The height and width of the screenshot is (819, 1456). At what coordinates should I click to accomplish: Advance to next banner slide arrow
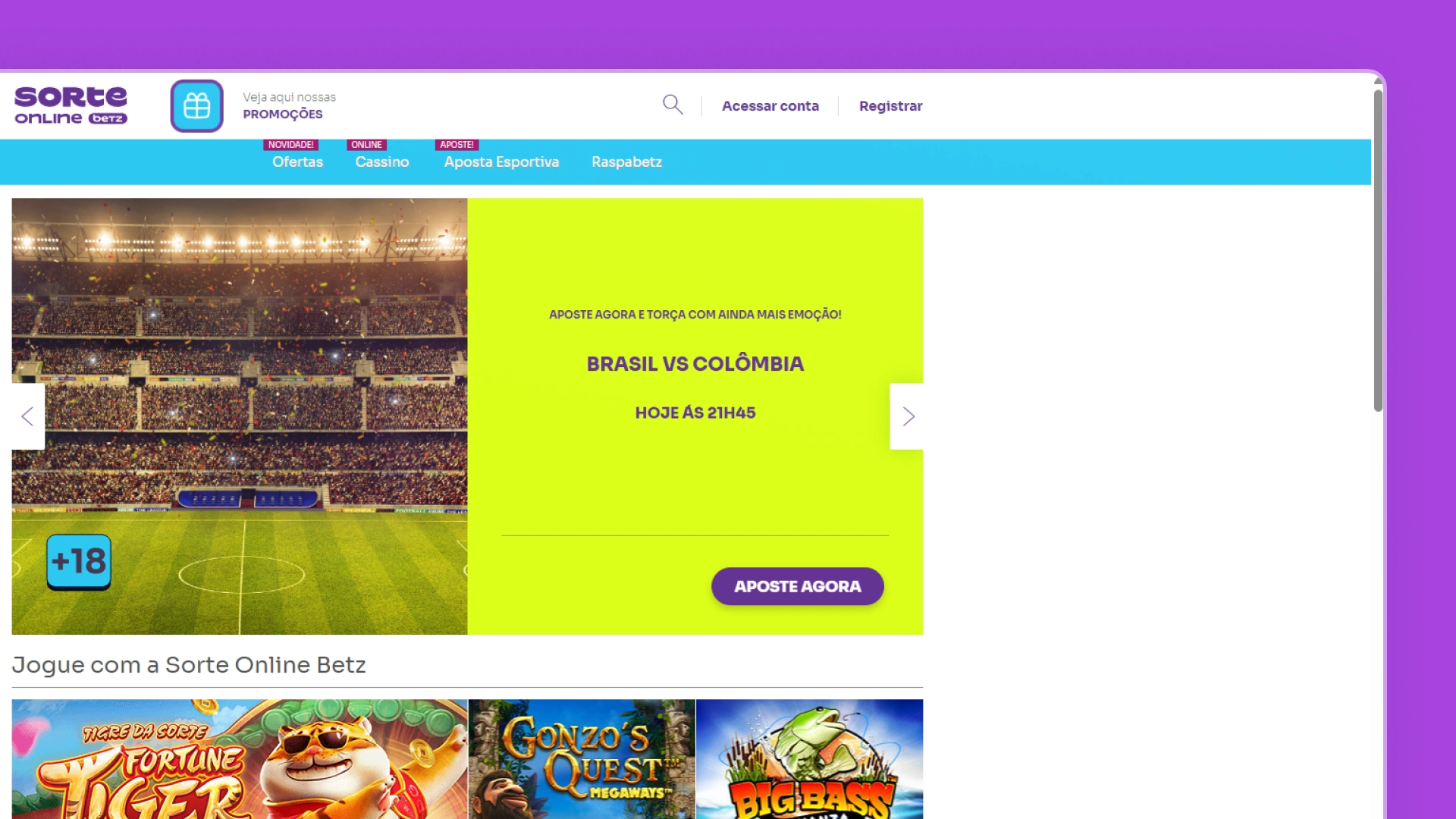[x=907, y=416]
